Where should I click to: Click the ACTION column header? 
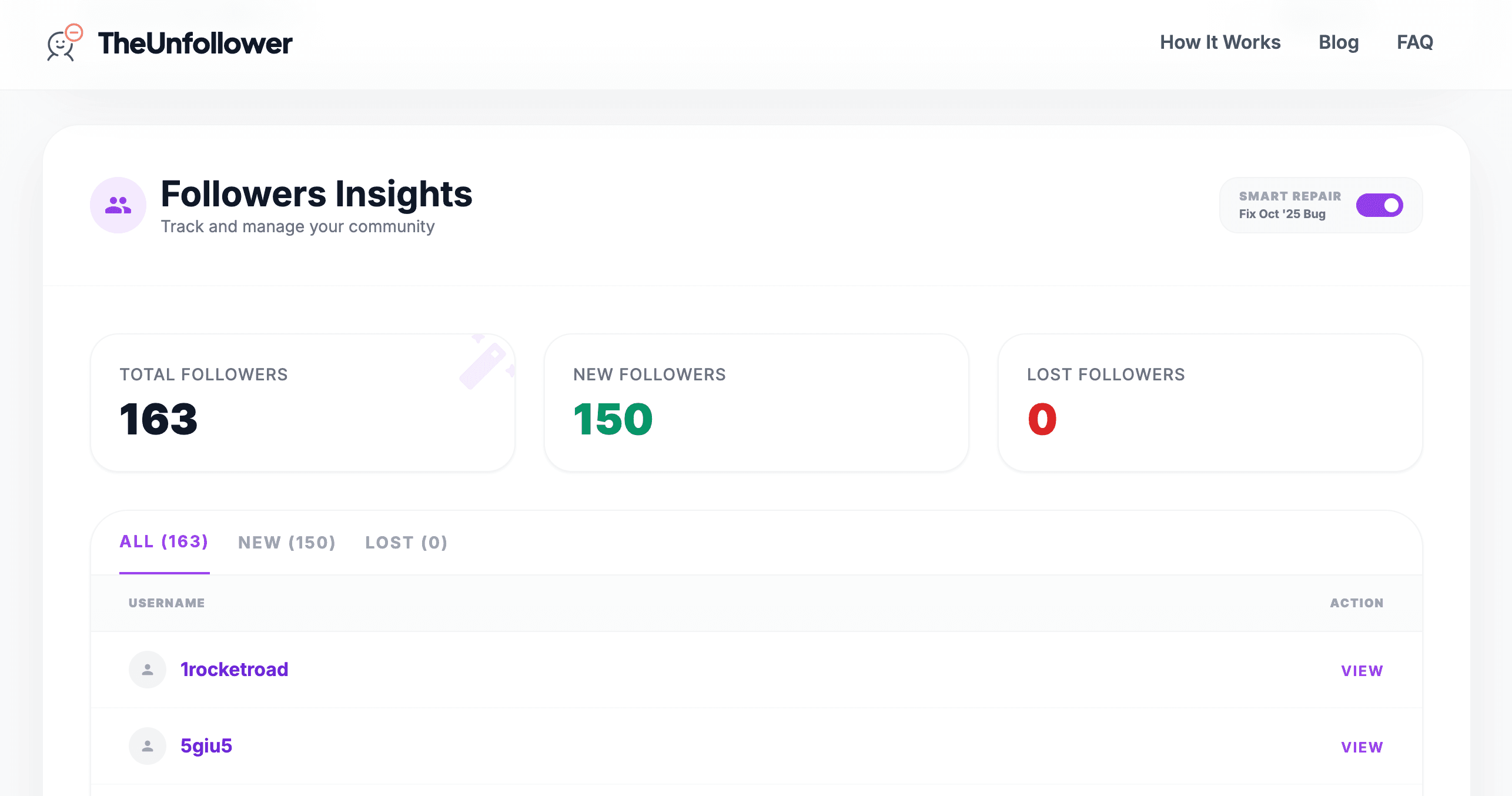point(1357,603)
